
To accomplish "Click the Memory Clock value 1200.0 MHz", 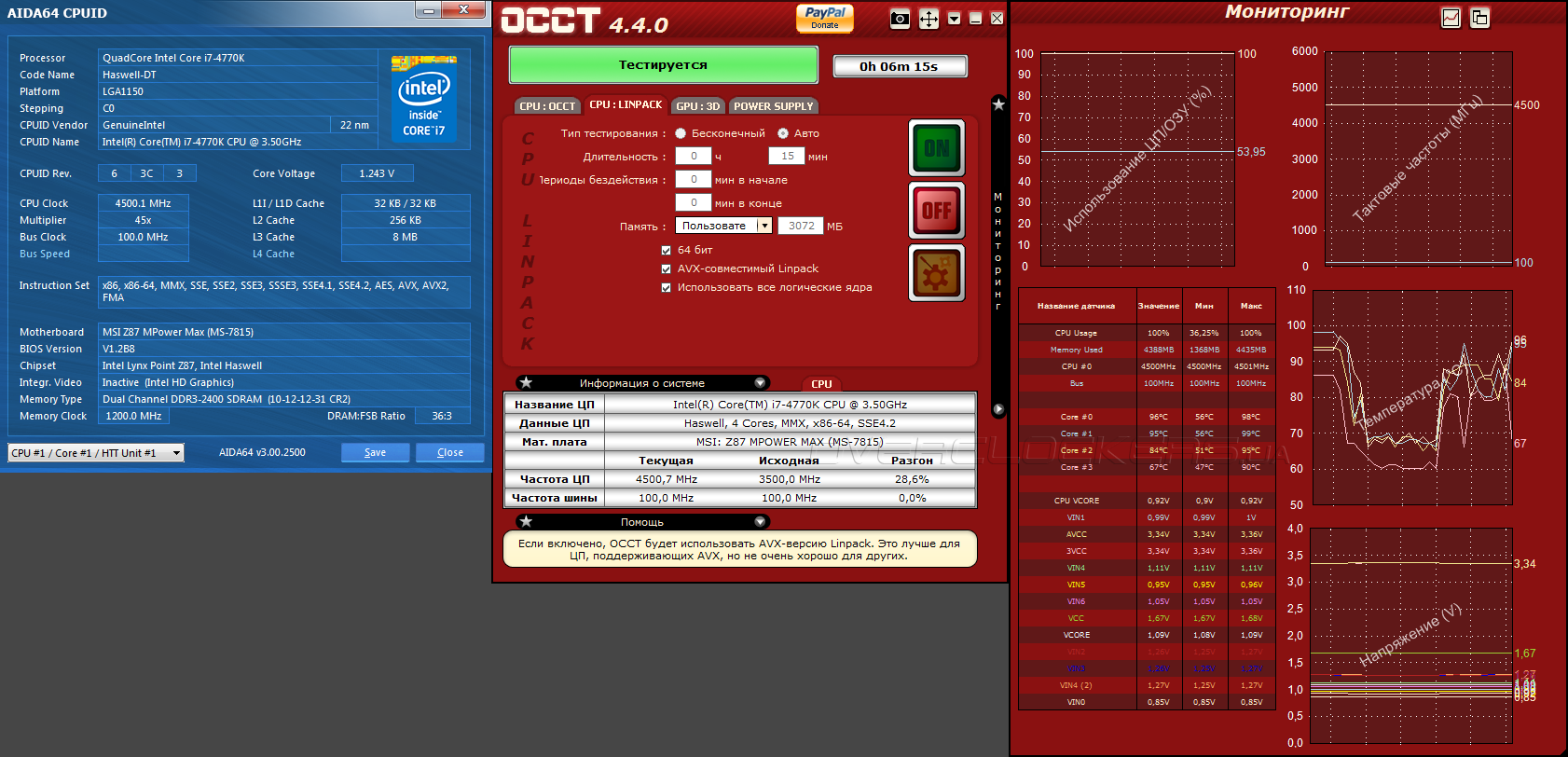I will [x=133, y=416].
